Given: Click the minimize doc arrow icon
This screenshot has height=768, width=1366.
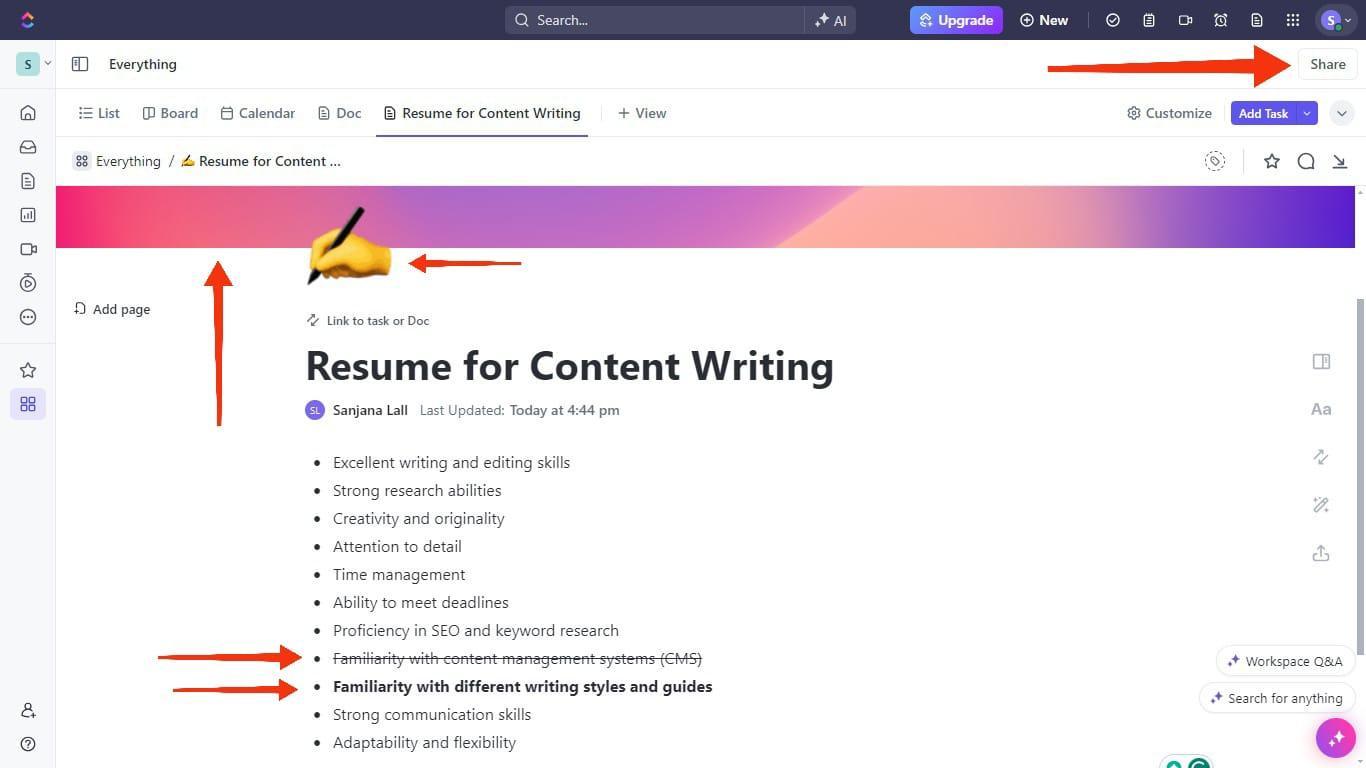Looking at the screenshot, I should pos(1340,161).
